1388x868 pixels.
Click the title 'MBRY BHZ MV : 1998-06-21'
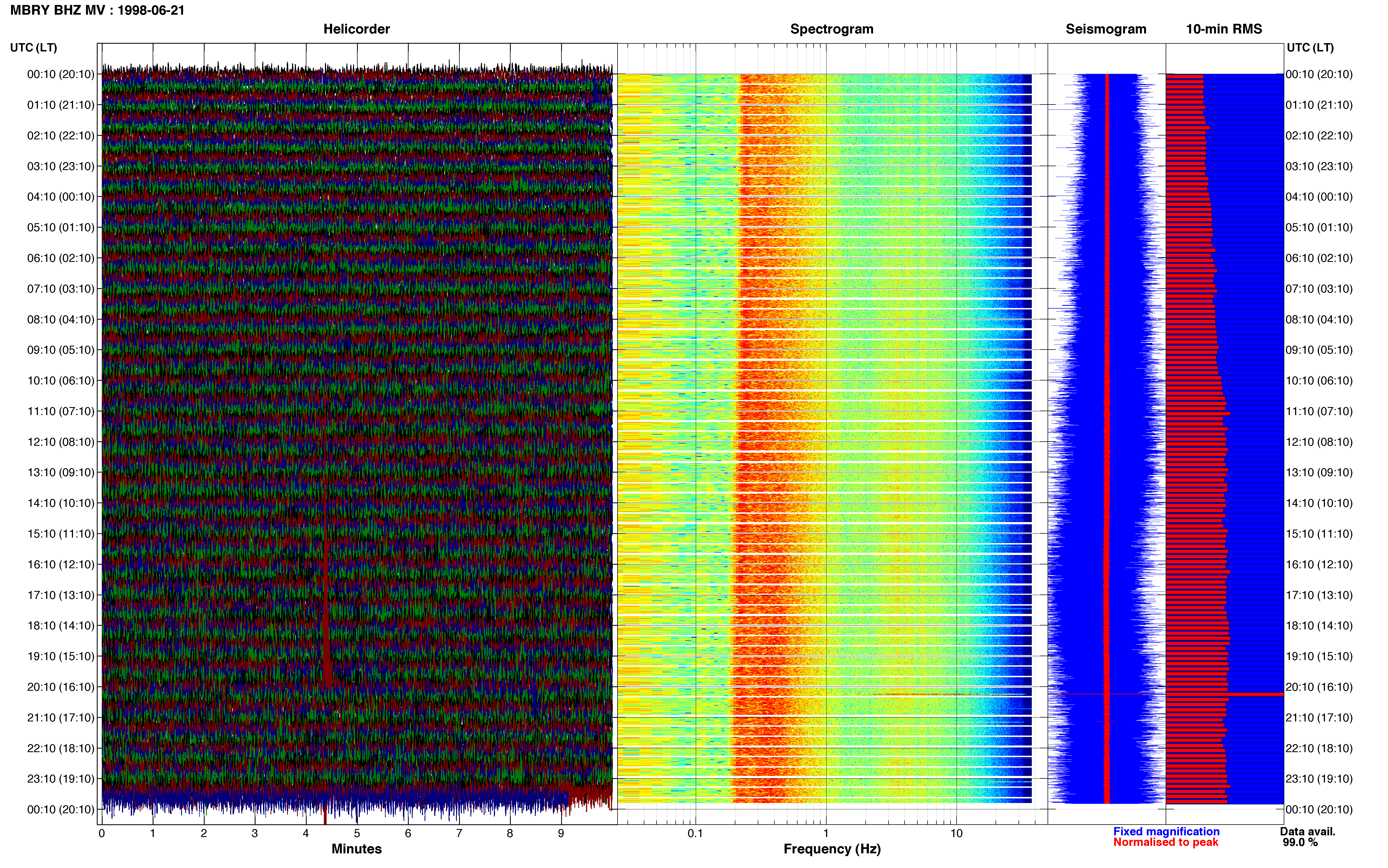click(98, 10)
